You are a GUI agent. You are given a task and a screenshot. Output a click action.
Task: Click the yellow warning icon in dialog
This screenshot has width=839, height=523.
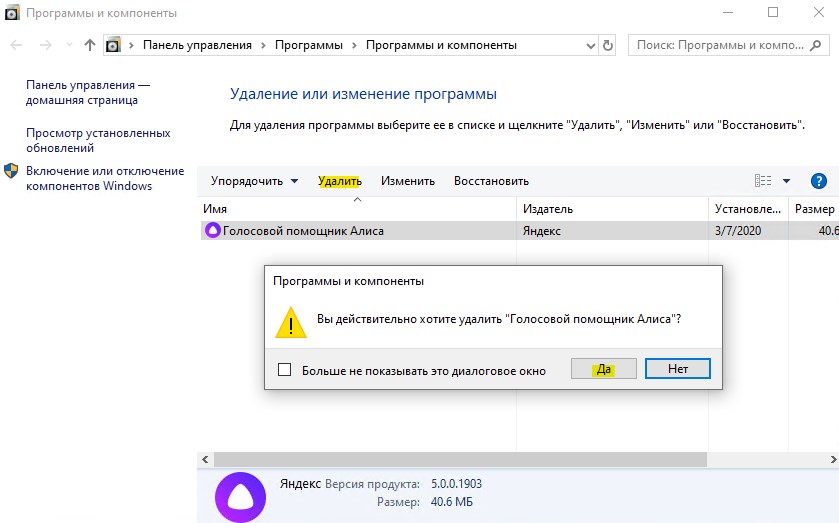pyautogui.click(x=291, y=323)
